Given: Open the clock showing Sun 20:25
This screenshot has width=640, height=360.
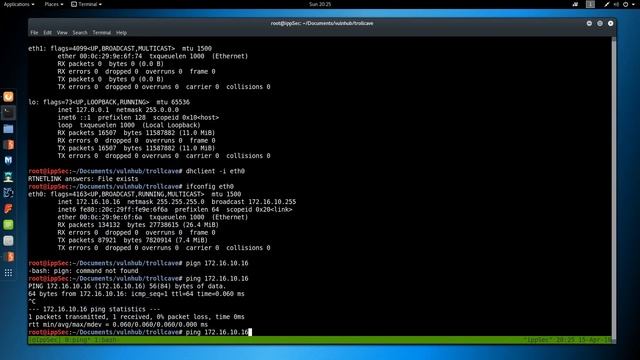Looking at the screenshot, I should [320, 4].
